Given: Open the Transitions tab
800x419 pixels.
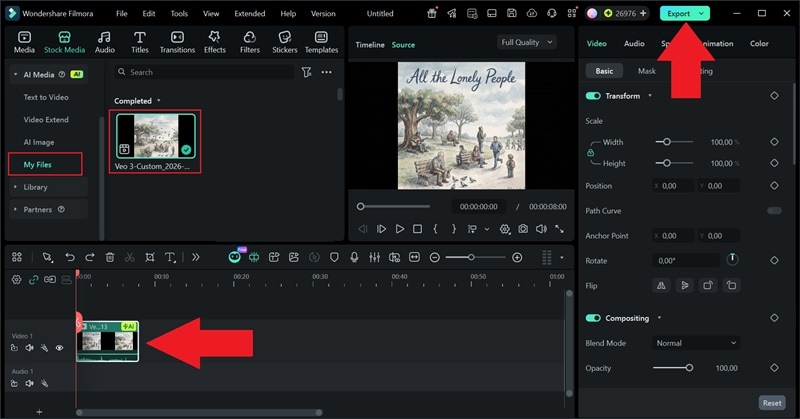Looking at the screenshot, I should tap(177, 42).
